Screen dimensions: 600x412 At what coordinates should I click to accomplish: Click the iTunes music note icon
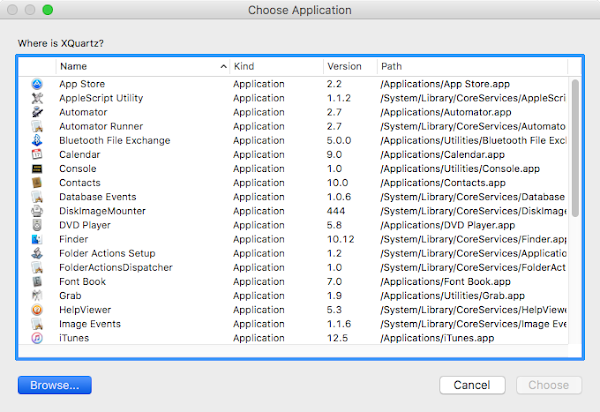37,338
